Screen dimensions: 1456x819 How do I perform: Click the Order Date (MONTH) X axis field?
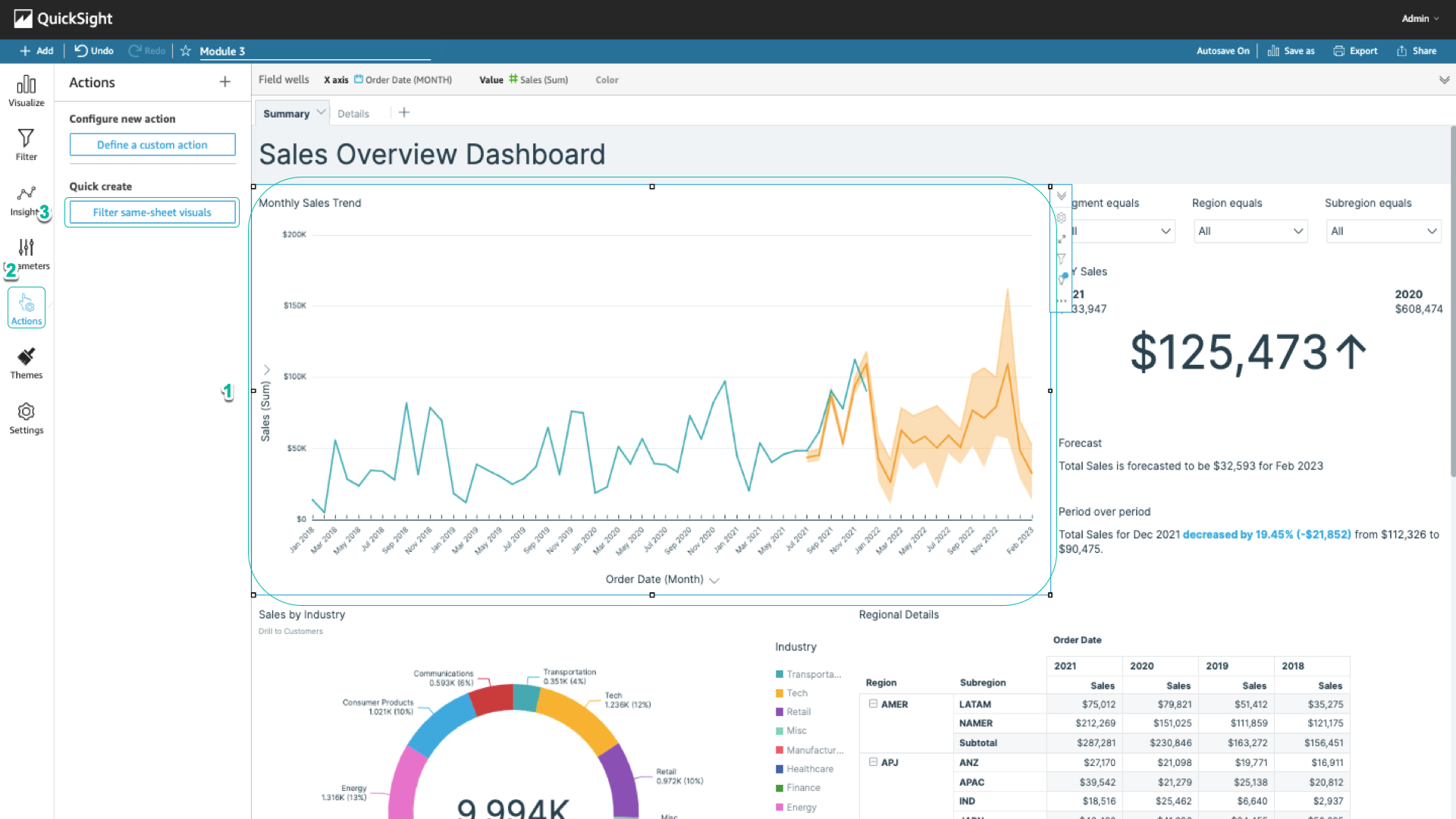[403, 80]
